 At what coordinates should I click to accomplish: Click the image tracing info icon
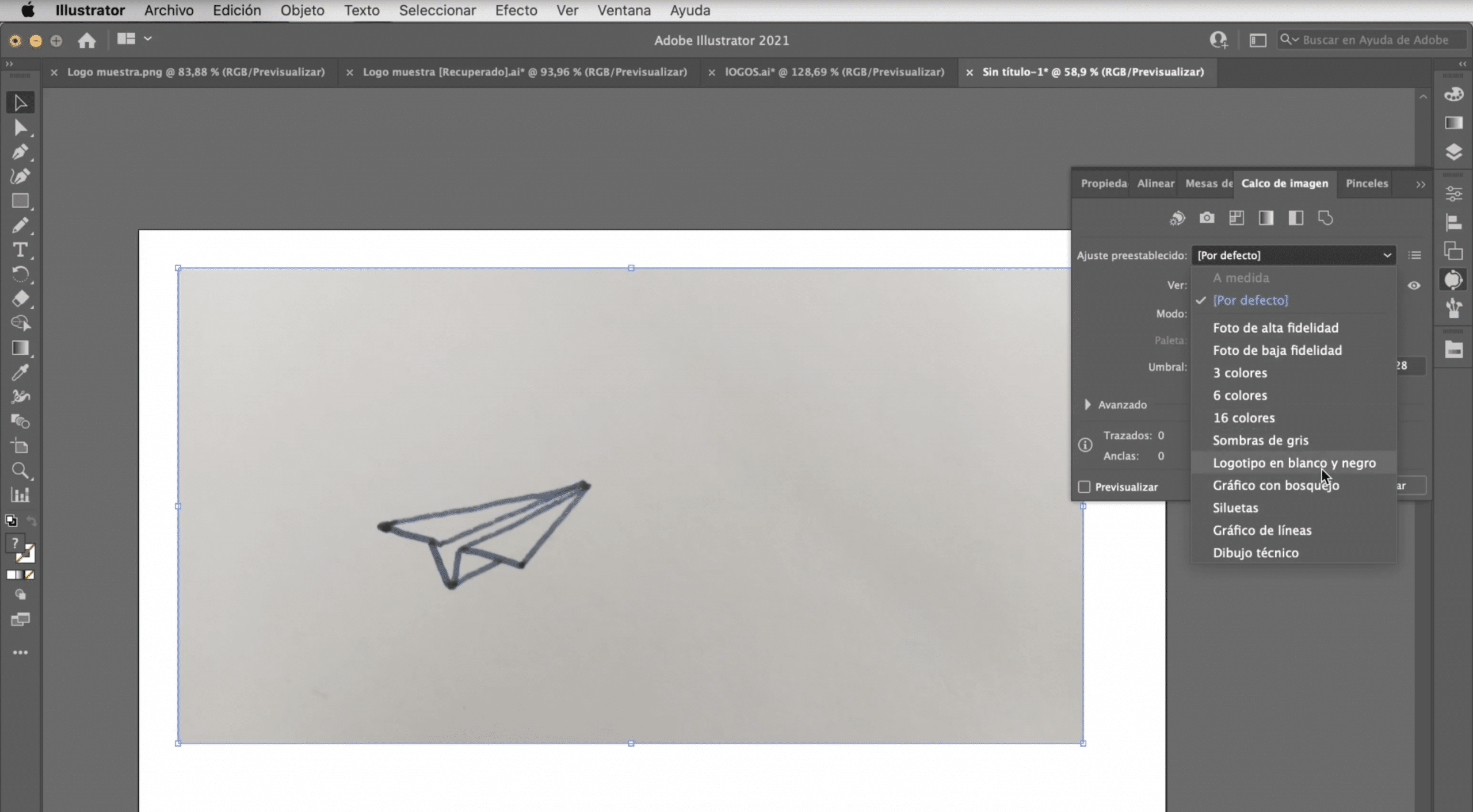(x=1085, y=445)
